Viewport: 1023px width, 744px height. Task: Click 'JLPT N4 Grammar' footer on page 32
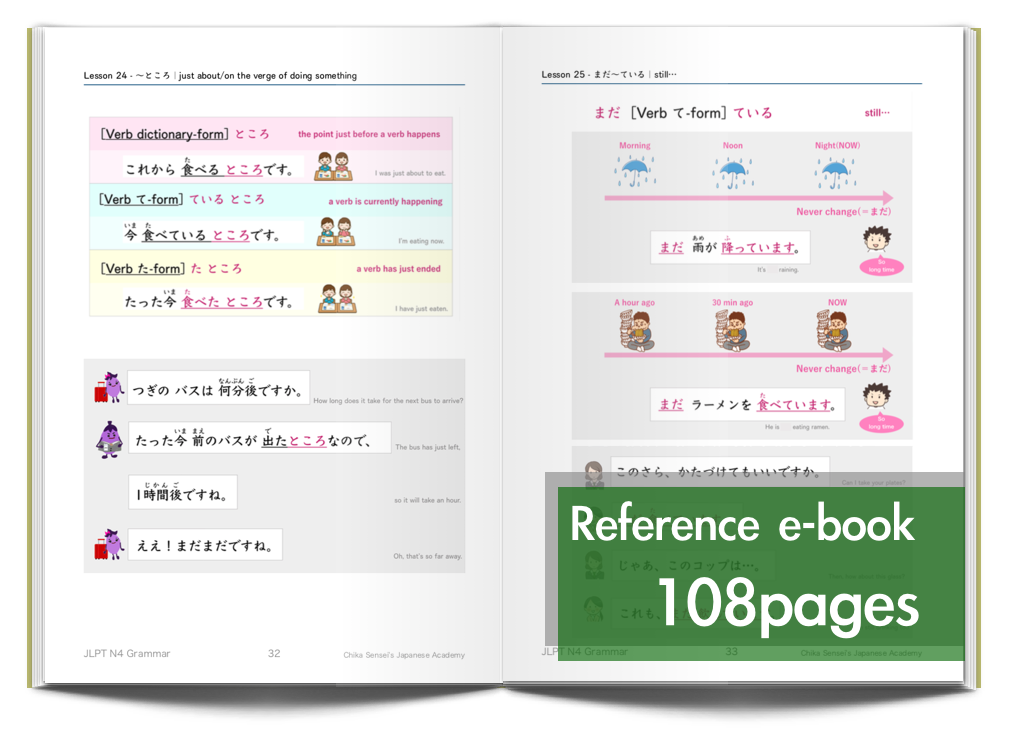127,653
